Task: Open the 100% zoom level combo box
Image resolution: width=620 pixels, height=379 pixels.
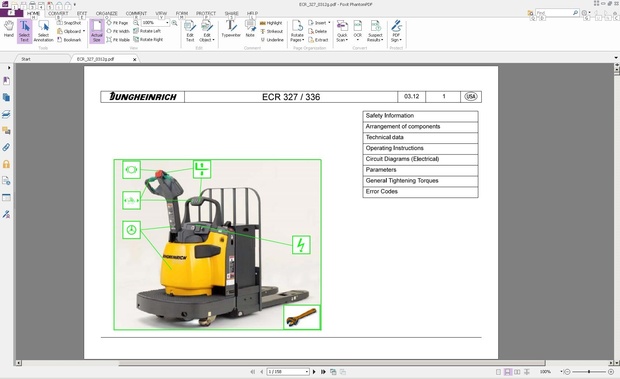Action: coord(155,23)
